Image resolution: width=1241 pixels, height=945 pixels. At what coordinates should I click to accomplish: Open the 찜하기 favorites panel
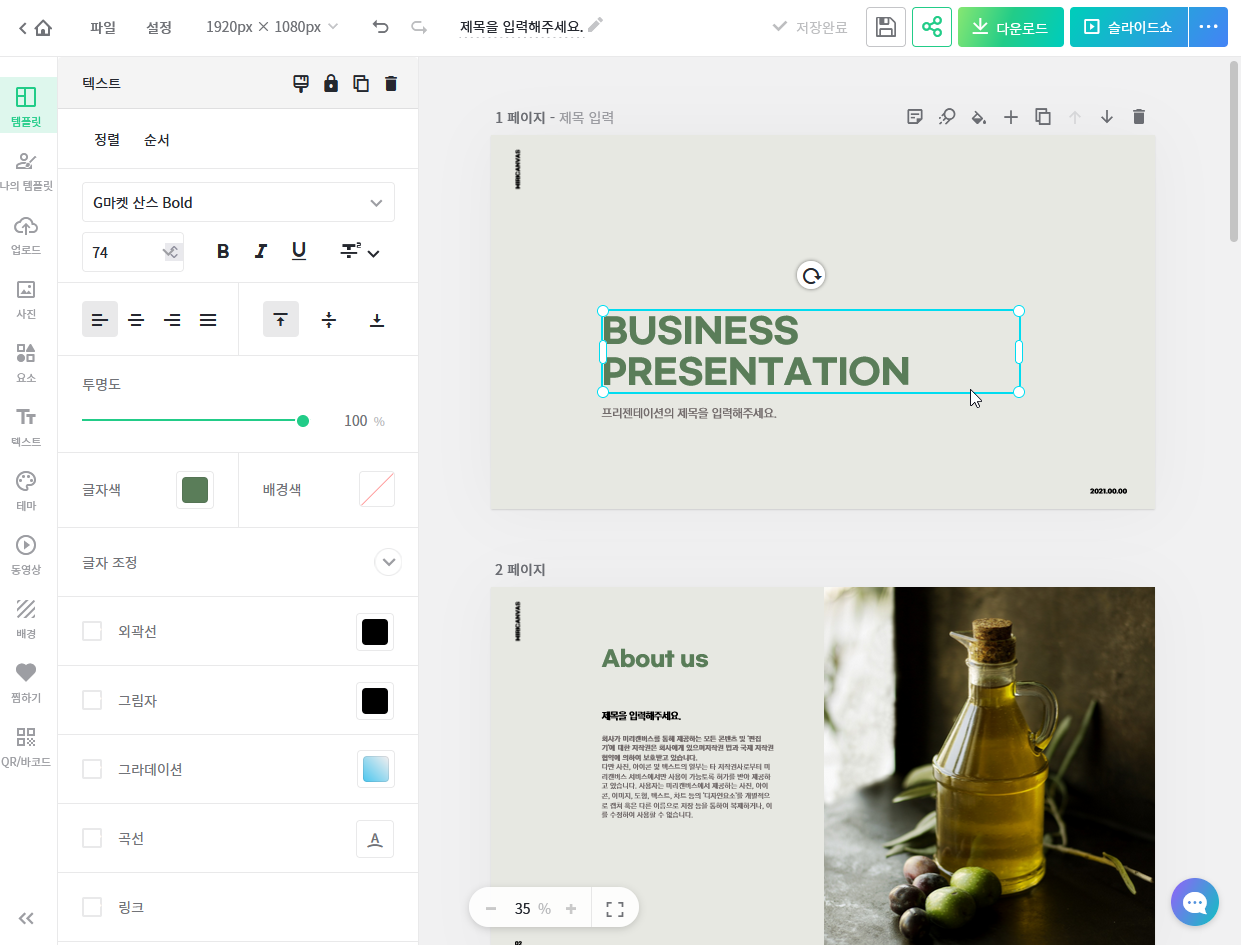[26, 683]
